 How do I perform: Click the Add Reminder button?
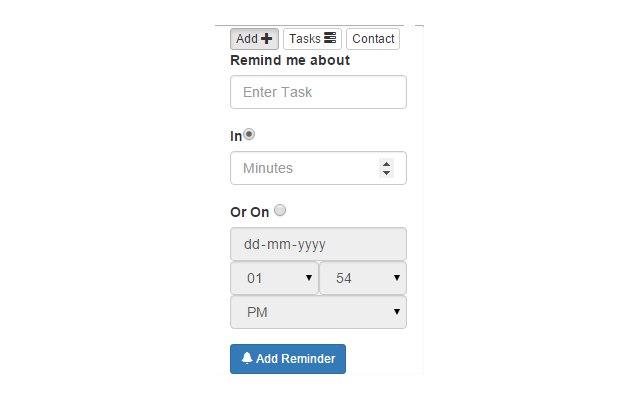click(288, 359)
